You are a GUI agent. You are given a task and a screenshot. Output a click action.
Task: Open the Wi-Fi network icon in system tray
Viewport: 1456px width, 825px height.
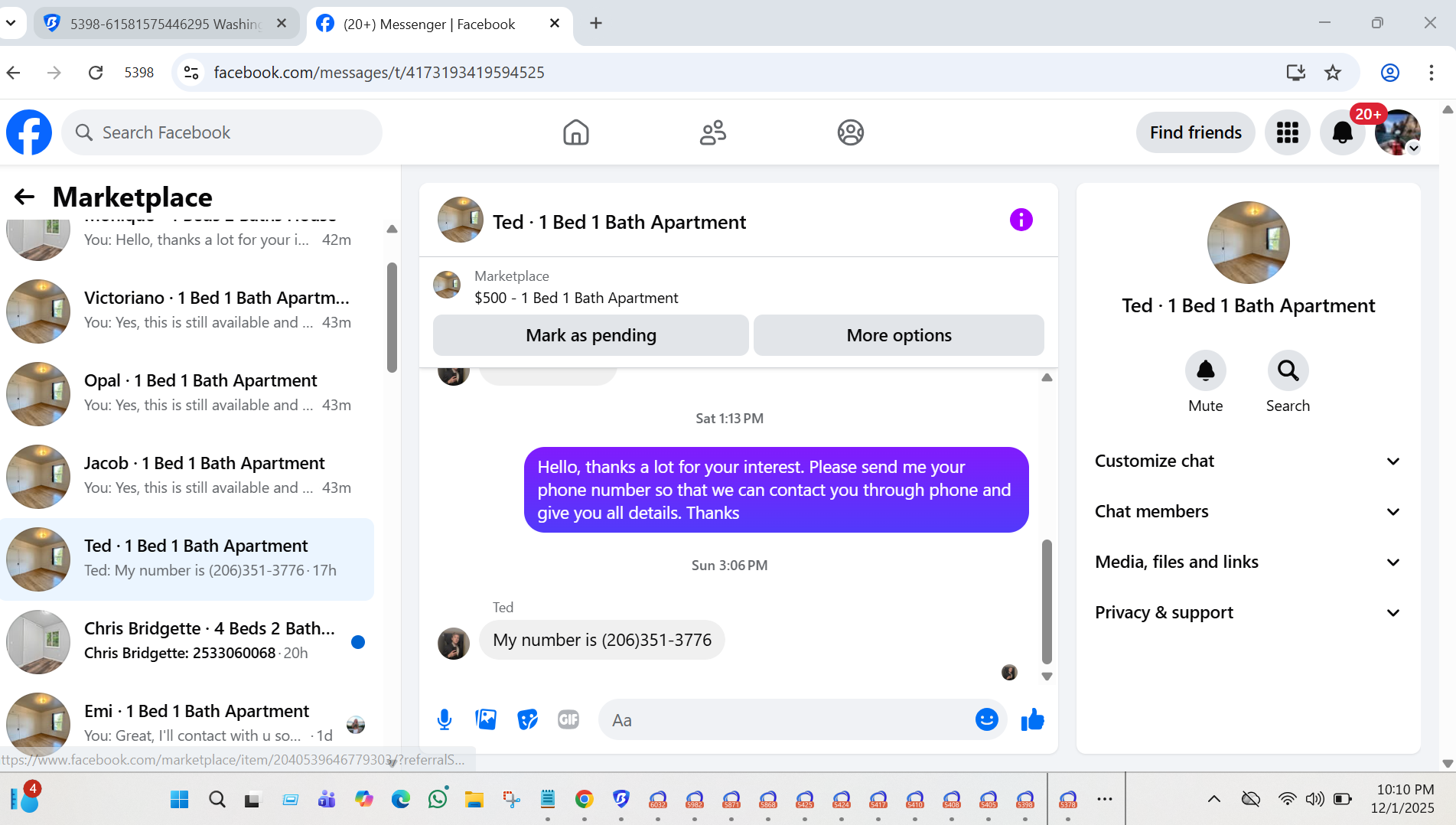tap(1288, 800)
